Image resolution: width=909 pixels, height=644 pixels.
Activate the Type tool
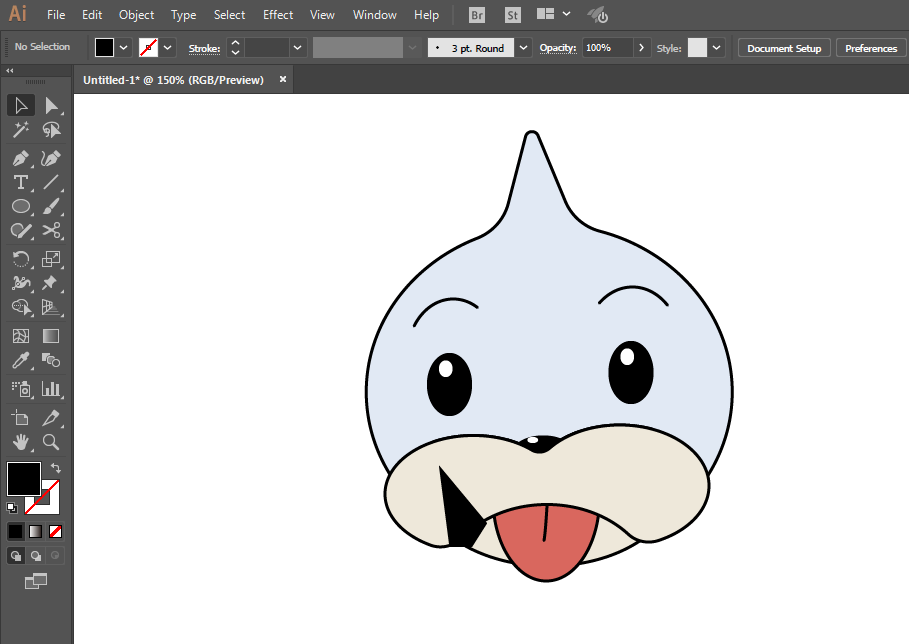click(x=20, y=182)
